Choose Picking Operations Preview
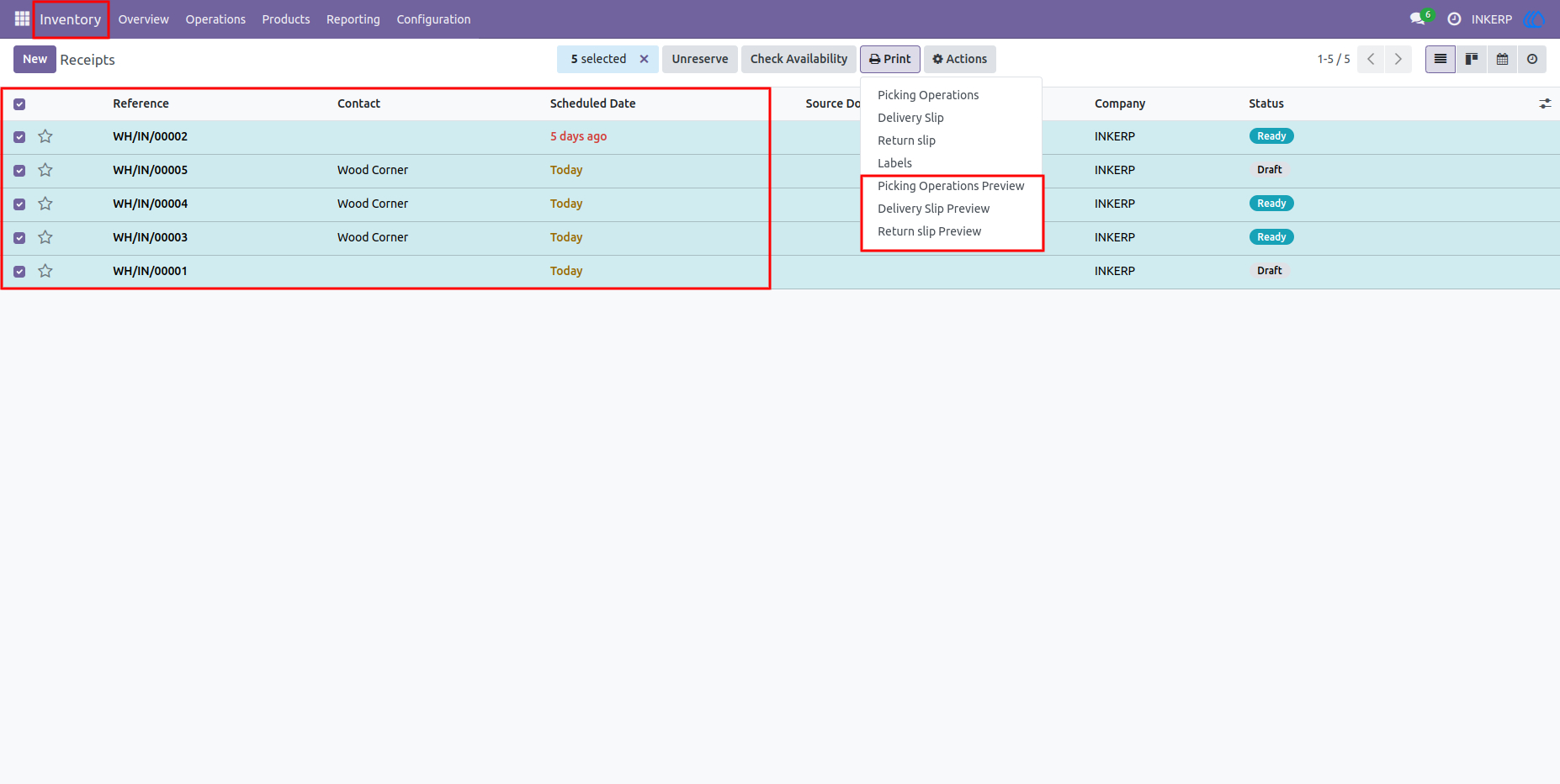 pos(951,186)
